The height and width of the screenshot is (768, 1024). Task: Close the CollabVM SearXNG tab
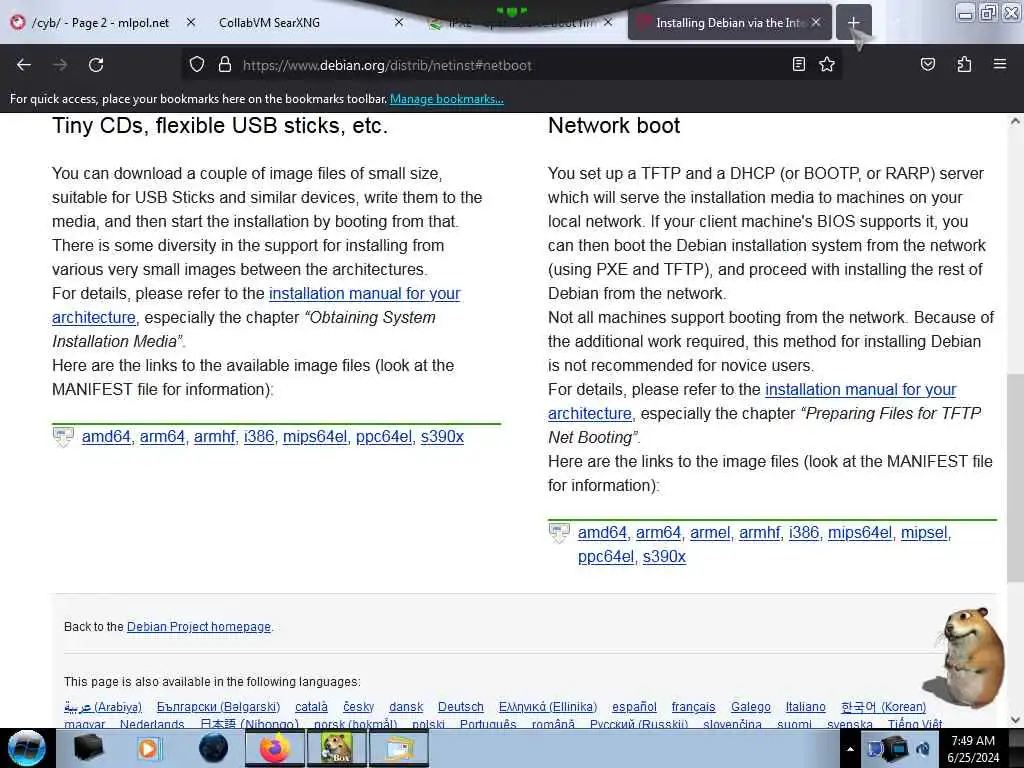pos(399,22)
